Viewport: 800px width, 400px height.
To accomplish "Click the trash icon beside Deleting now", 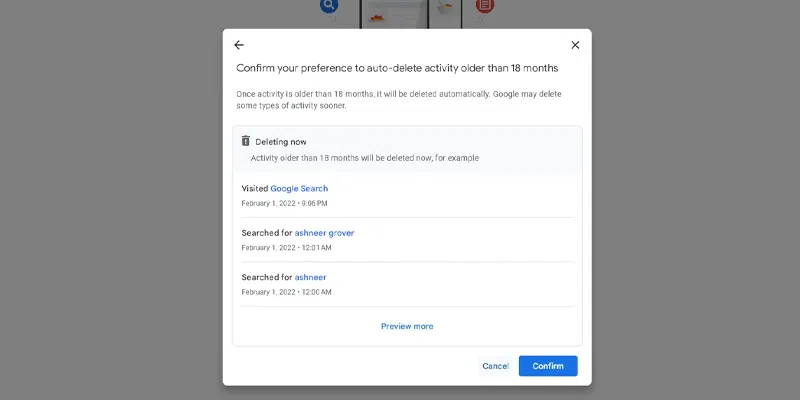I will click(x=246, y=142).
